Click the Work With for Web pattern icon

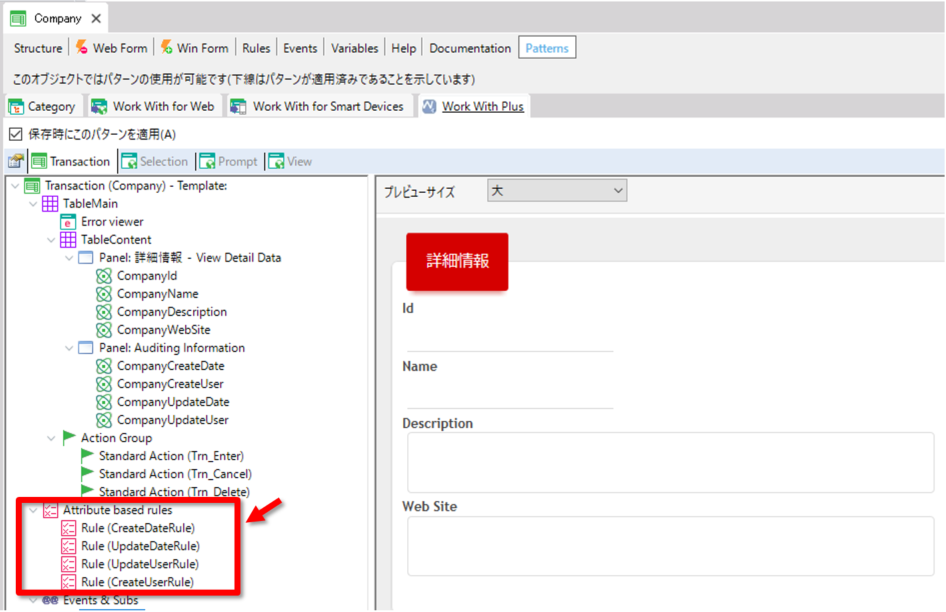coord(99,107)
